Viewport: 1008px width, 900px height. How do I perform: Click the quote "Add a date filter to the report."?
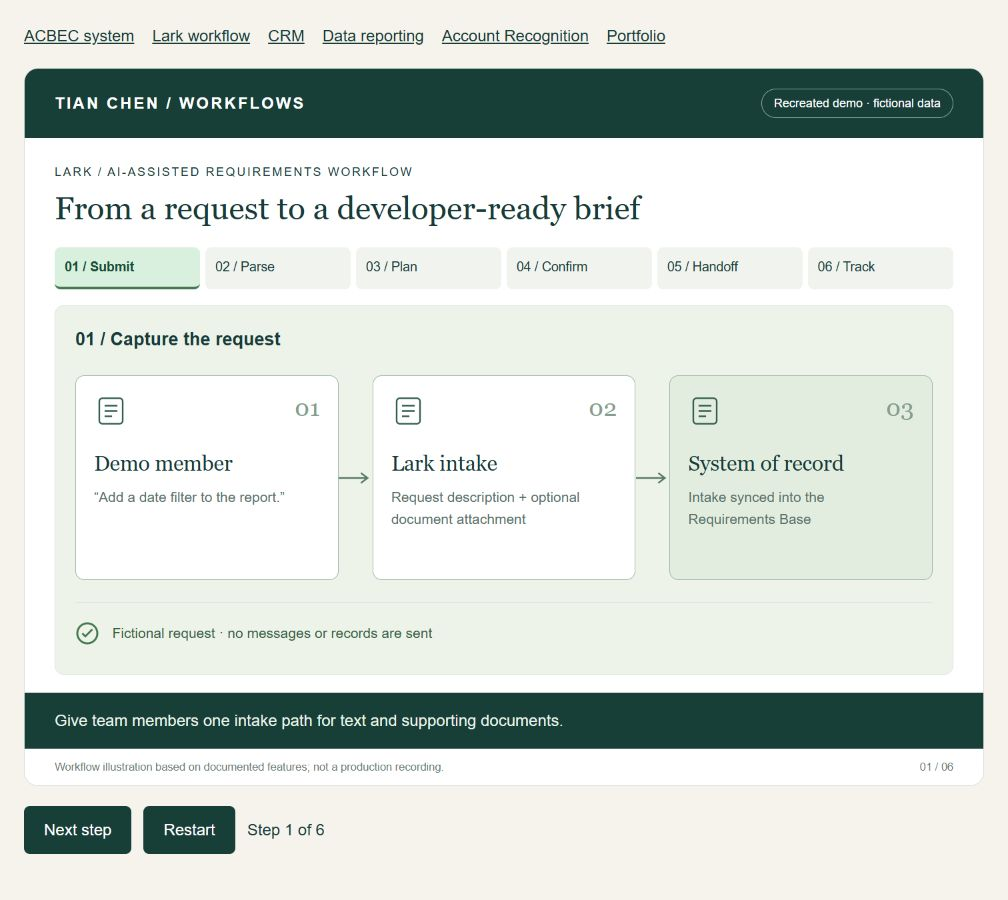(x=190, y=498)
